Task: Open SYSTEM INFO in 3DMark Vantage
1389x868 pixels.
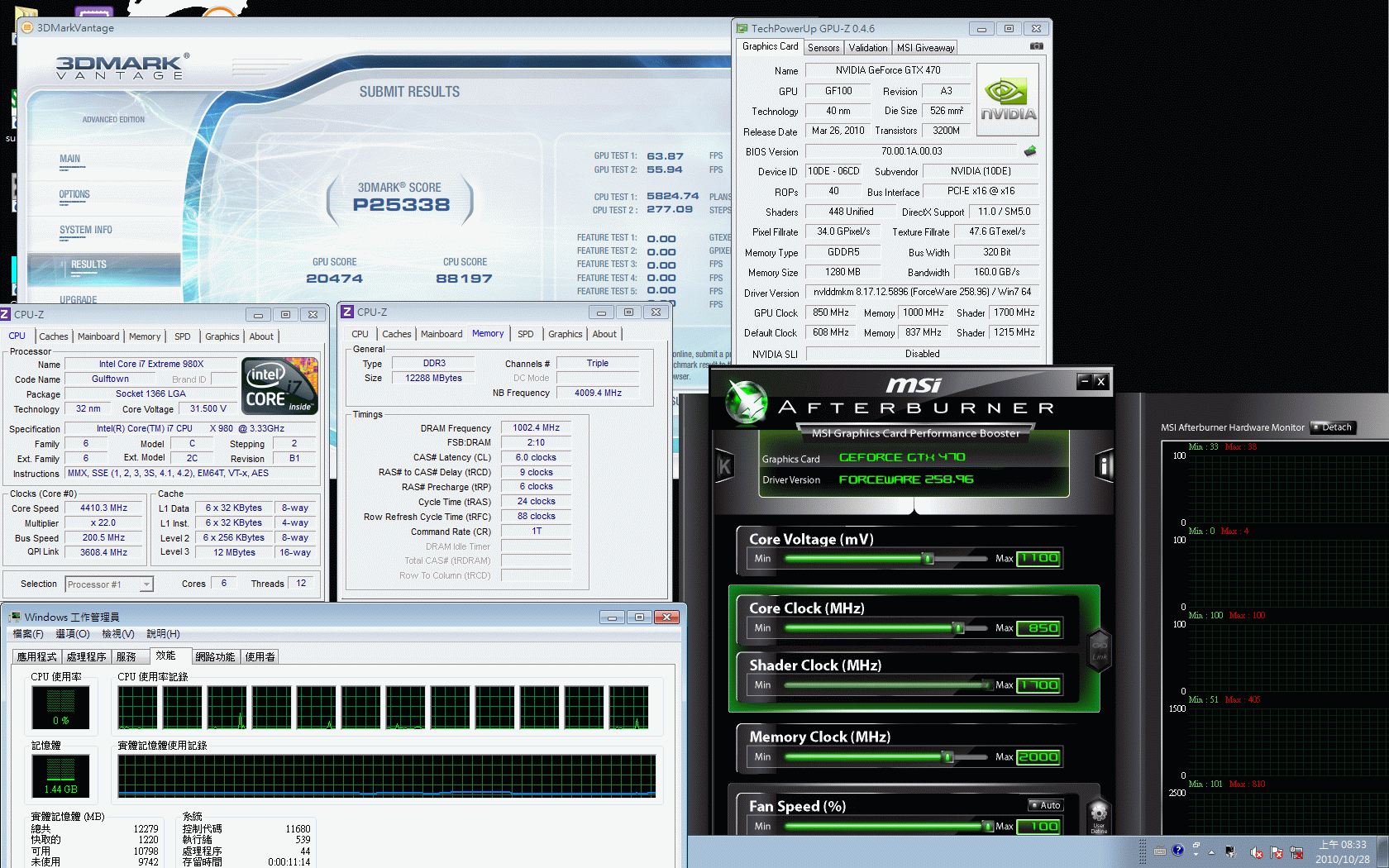Action: tap(85, 230)
